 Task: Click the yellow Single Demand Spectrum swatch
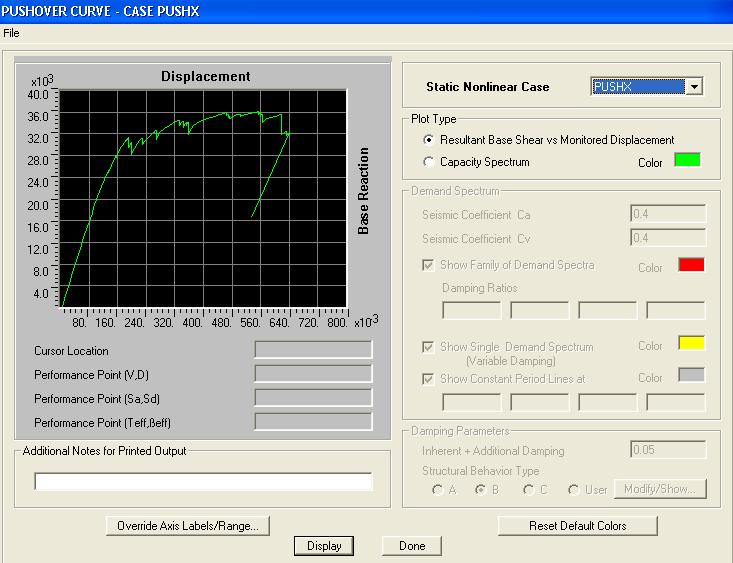click(x=691, y=343)
